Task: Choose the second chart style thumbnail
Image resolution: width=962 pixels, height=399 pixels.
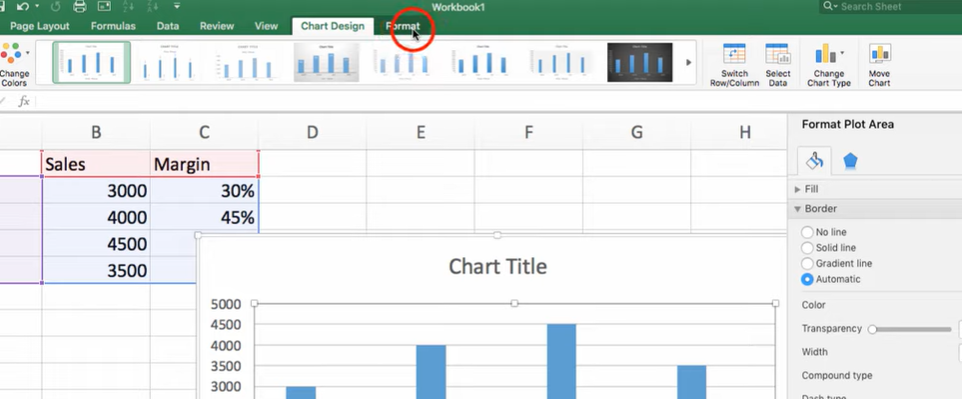Action: click(x=169, y=62)
